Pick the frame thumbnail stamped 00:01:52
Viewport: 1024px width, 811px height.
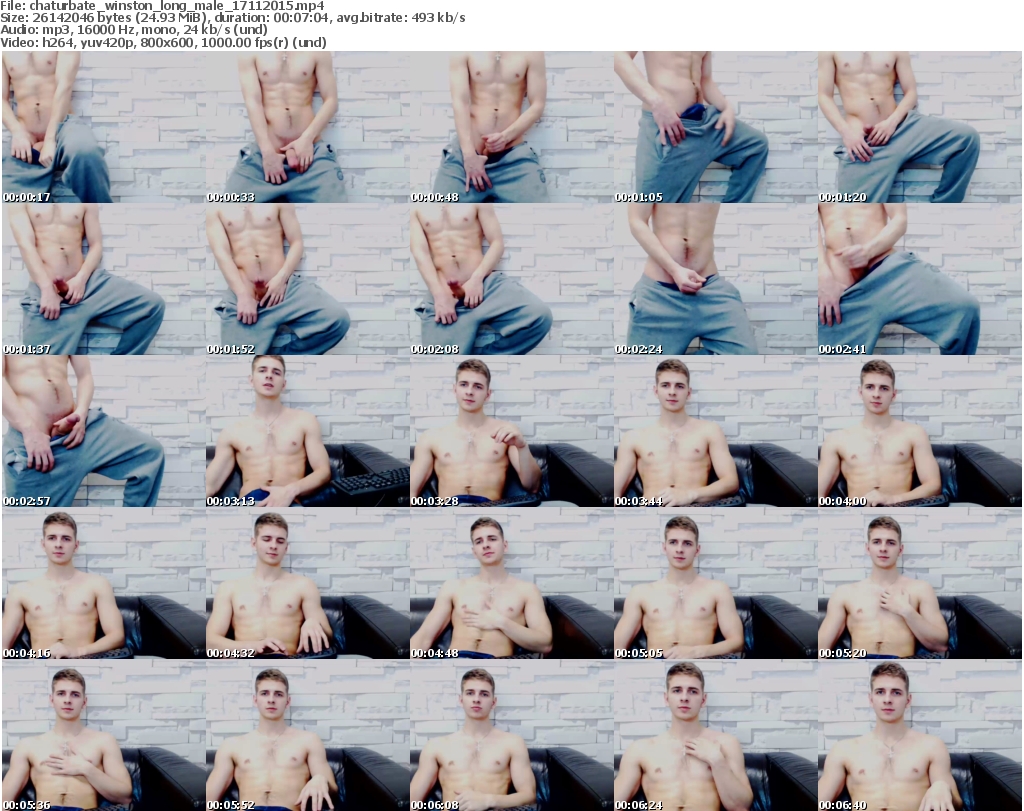coord(308,279)
